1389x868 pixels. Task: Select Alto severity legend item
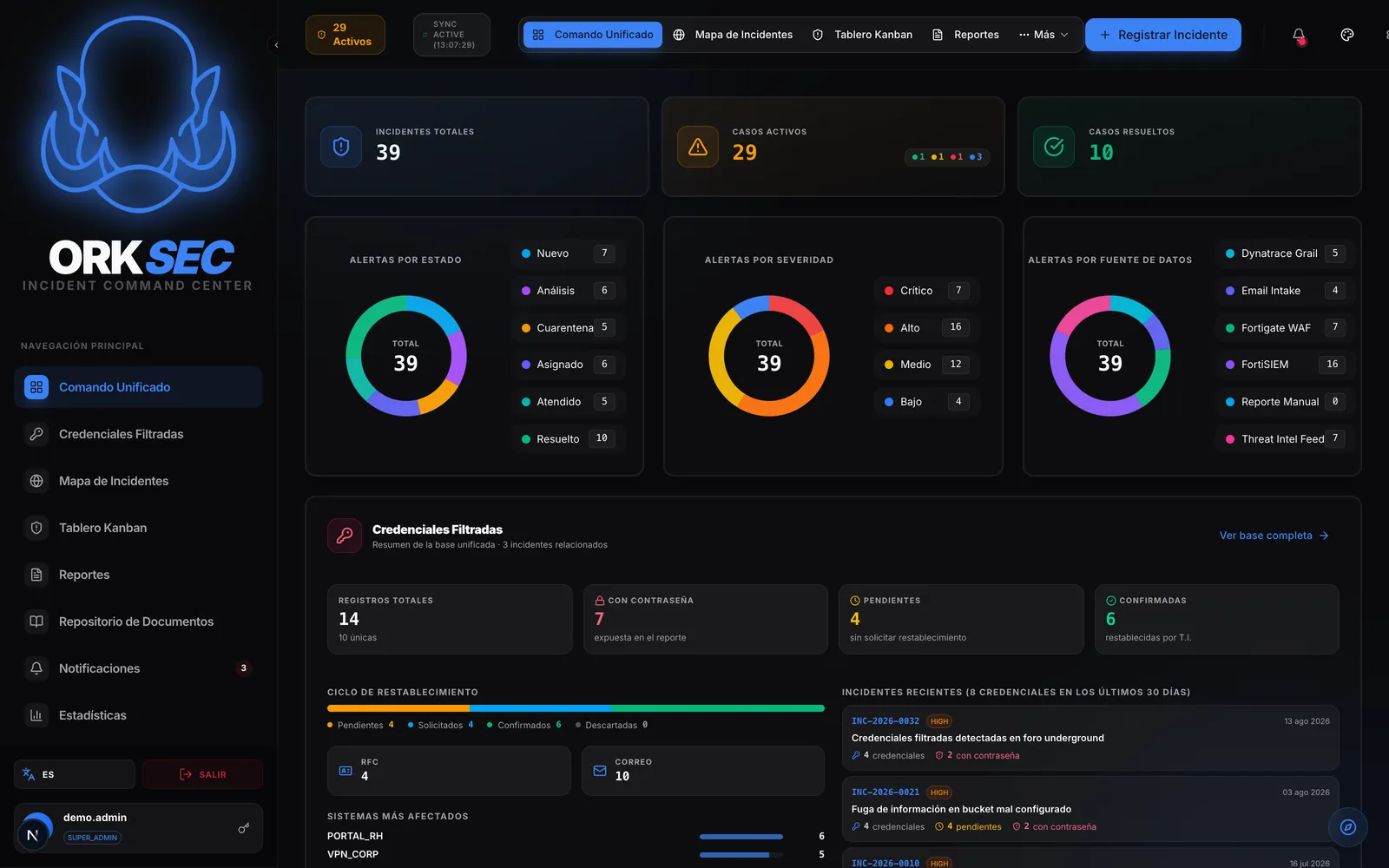926,327
